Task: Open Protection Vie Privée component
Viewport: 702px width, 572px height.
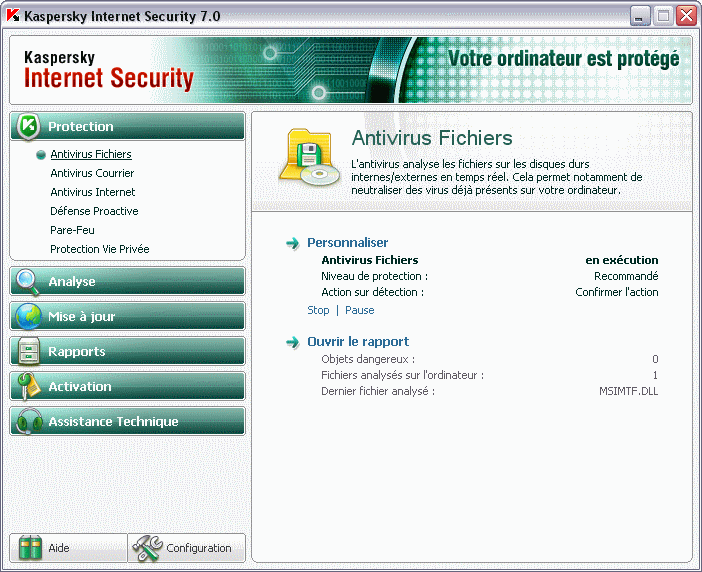Action: click(100, 249)
